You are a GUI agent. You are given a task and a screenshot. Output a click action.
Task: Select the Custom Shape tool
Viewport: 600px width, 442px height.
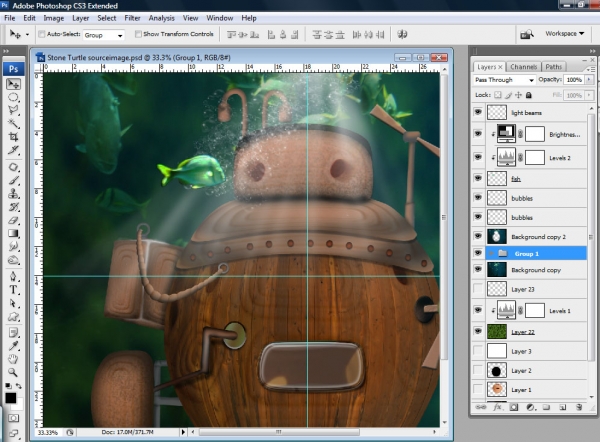click(13, 316)
